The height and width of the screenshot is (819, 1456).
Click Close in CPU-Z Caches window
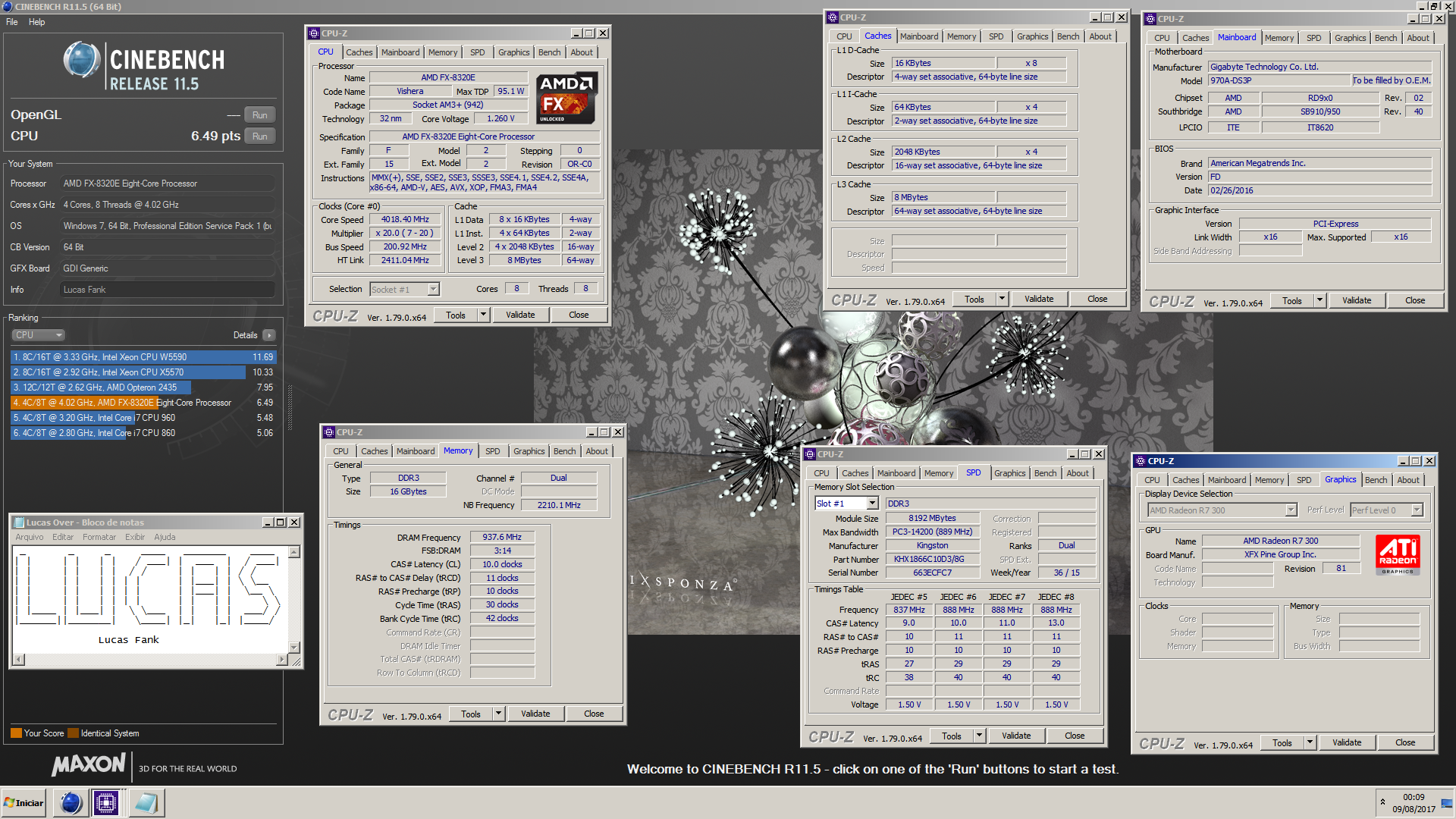click(1097, 300)
